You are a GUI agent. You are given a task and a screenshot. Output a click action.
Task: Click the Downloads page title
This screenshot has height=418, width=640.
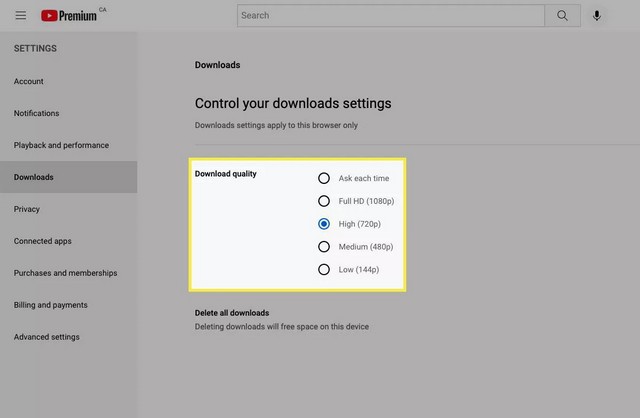(x=218, y=65)
